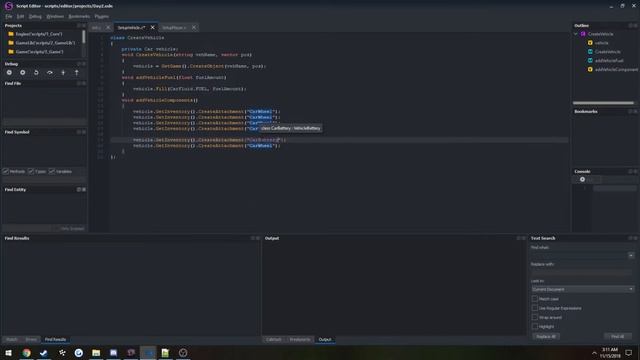Click the yellow vehicle variable icon in Outline
This screenshot has width=640, height=360.
coord(590,43)
